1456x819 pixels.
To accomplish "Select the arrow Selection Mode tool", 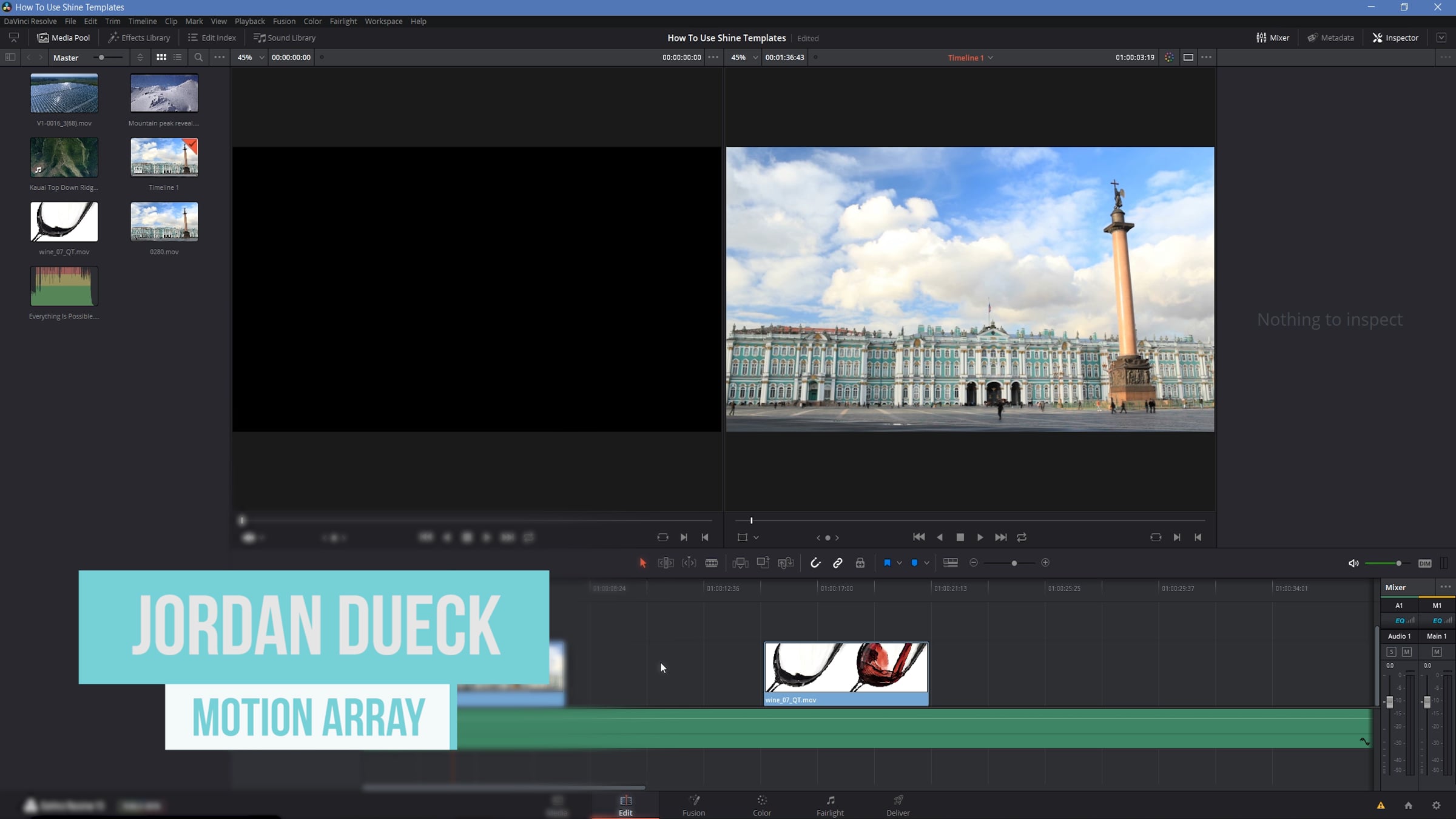I will click(642, 563).
